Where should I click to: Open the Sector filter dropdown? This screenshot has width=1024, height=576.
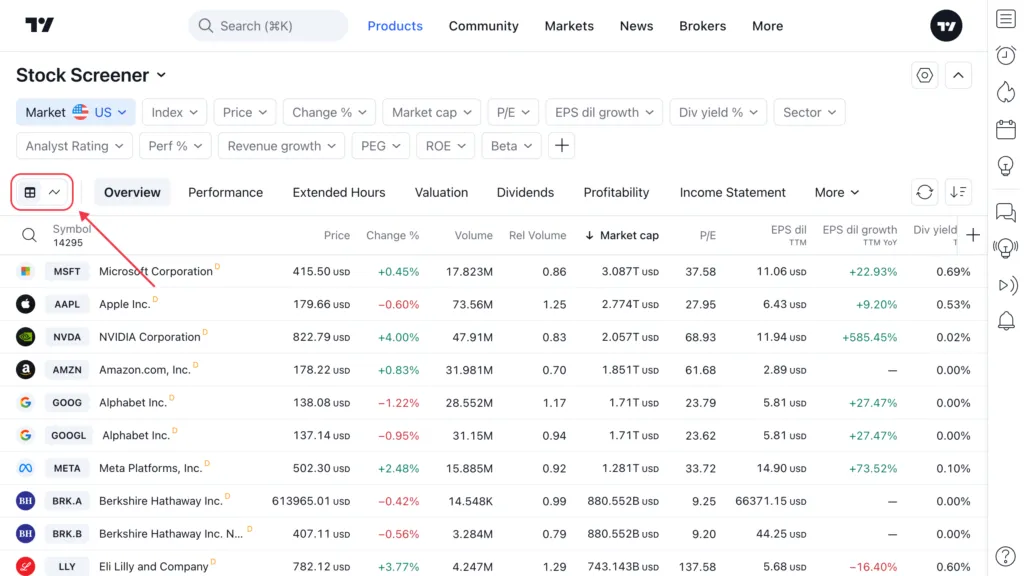[x=809, y=112]
